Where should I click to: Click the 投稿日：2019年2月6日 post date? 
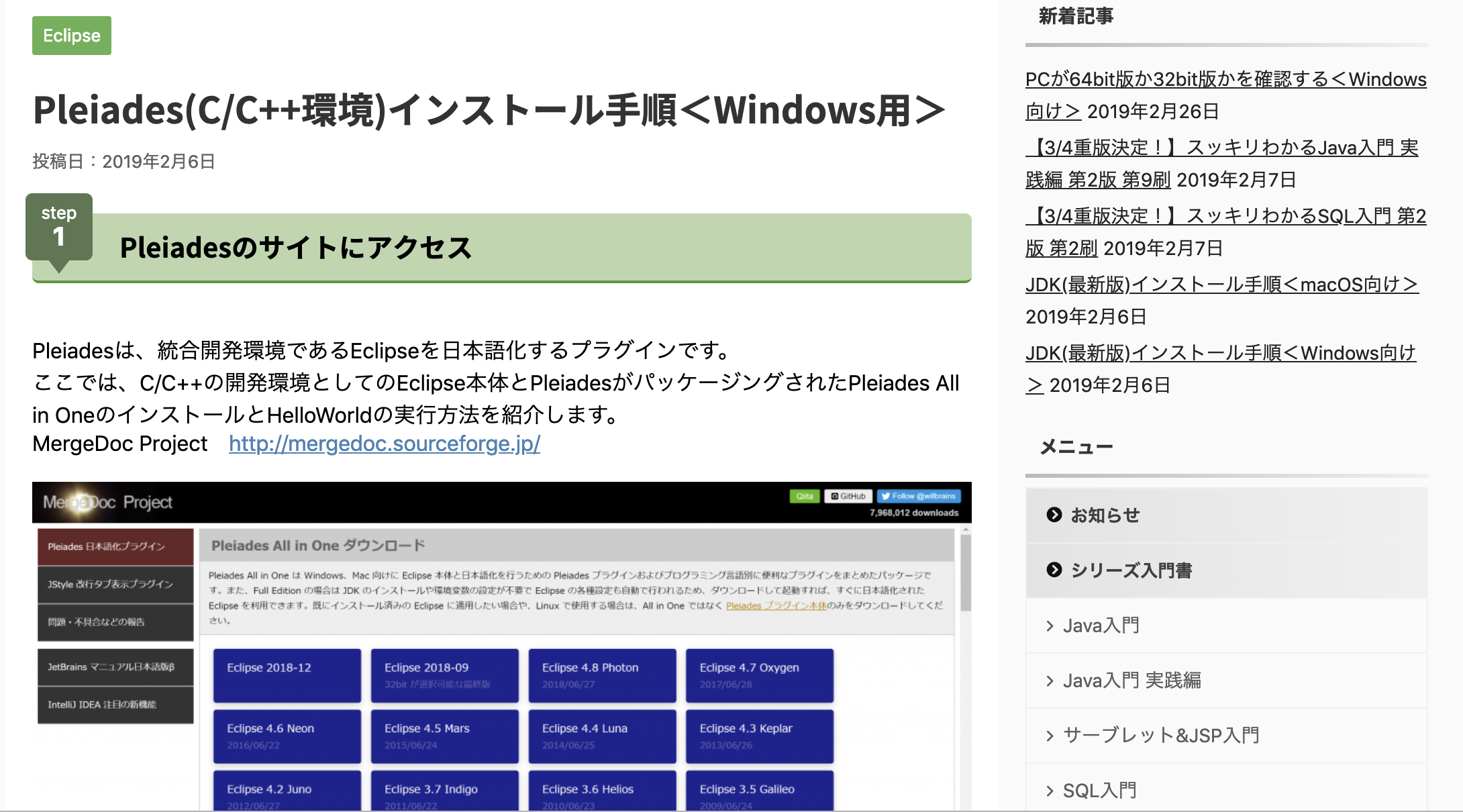(x=124, y=162)
